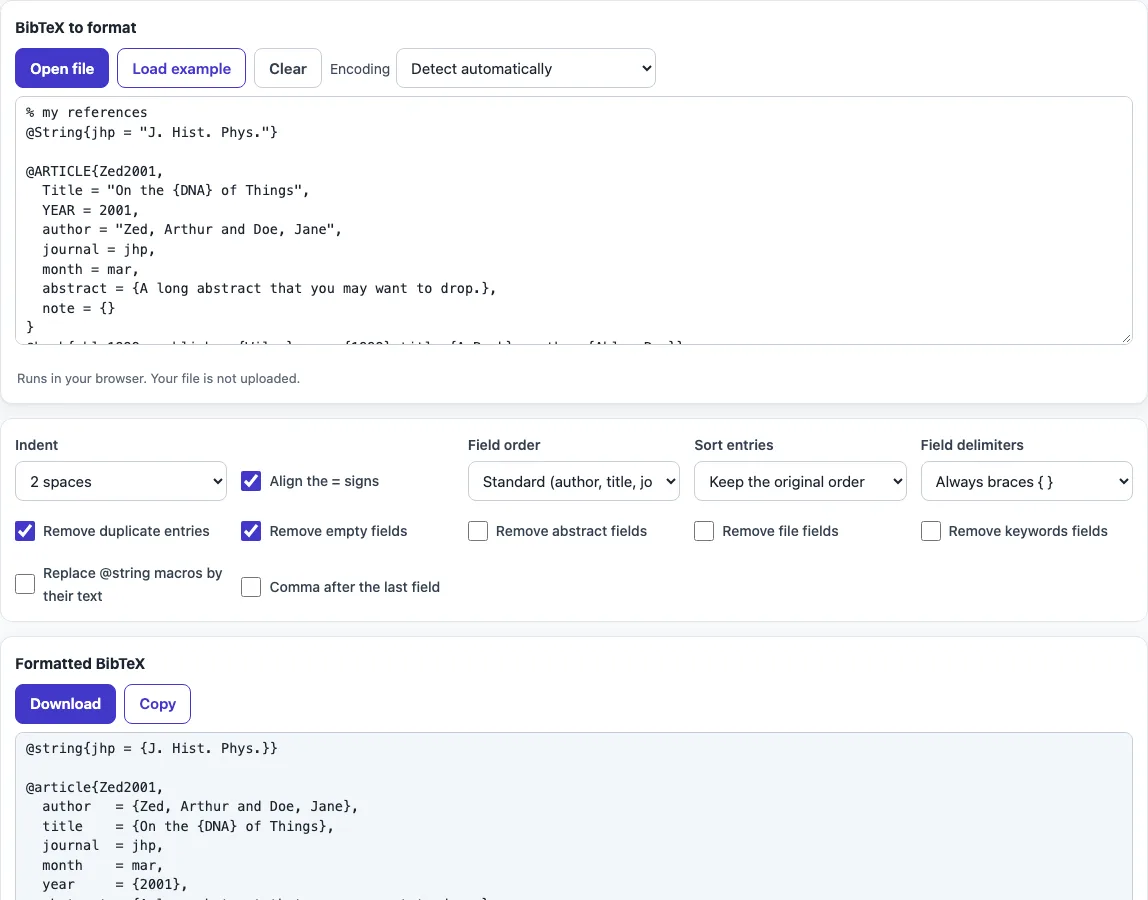Enable Comma after the last field
The width and height of the screenshot is (1148, 900).
[251, 587]
